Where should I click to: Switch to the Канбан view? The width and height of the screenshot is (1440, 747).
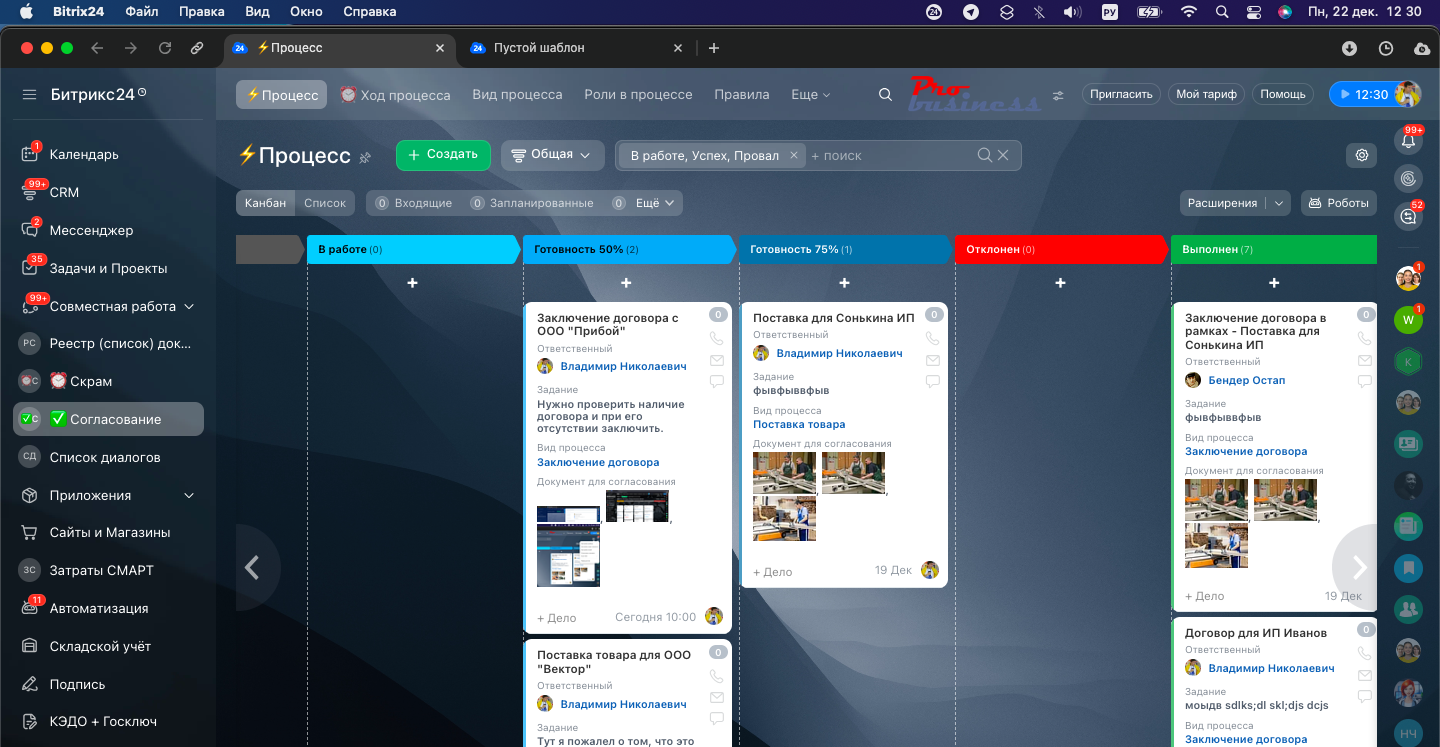[x=266, y=203]
